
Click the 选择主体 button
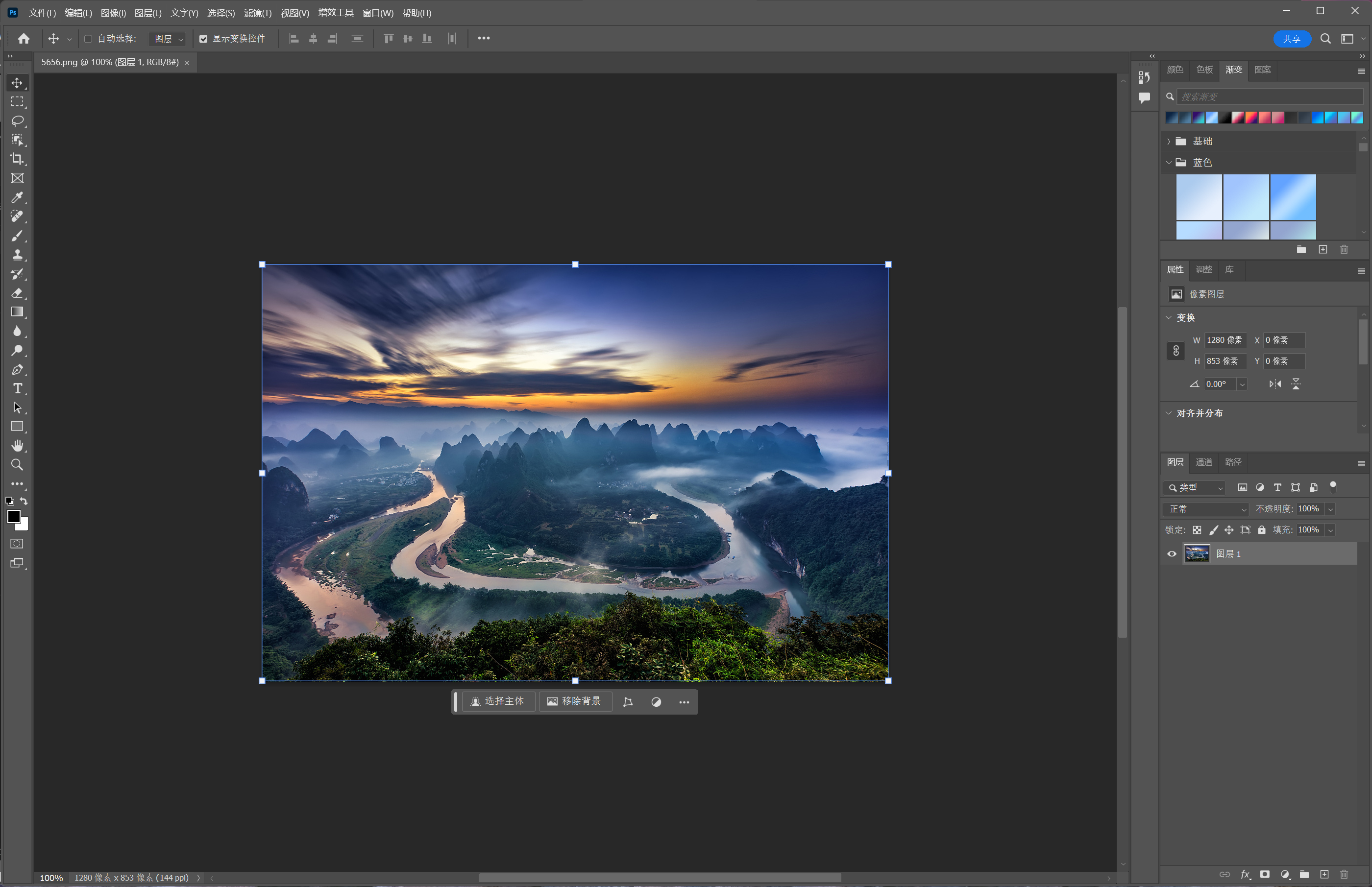498,701
